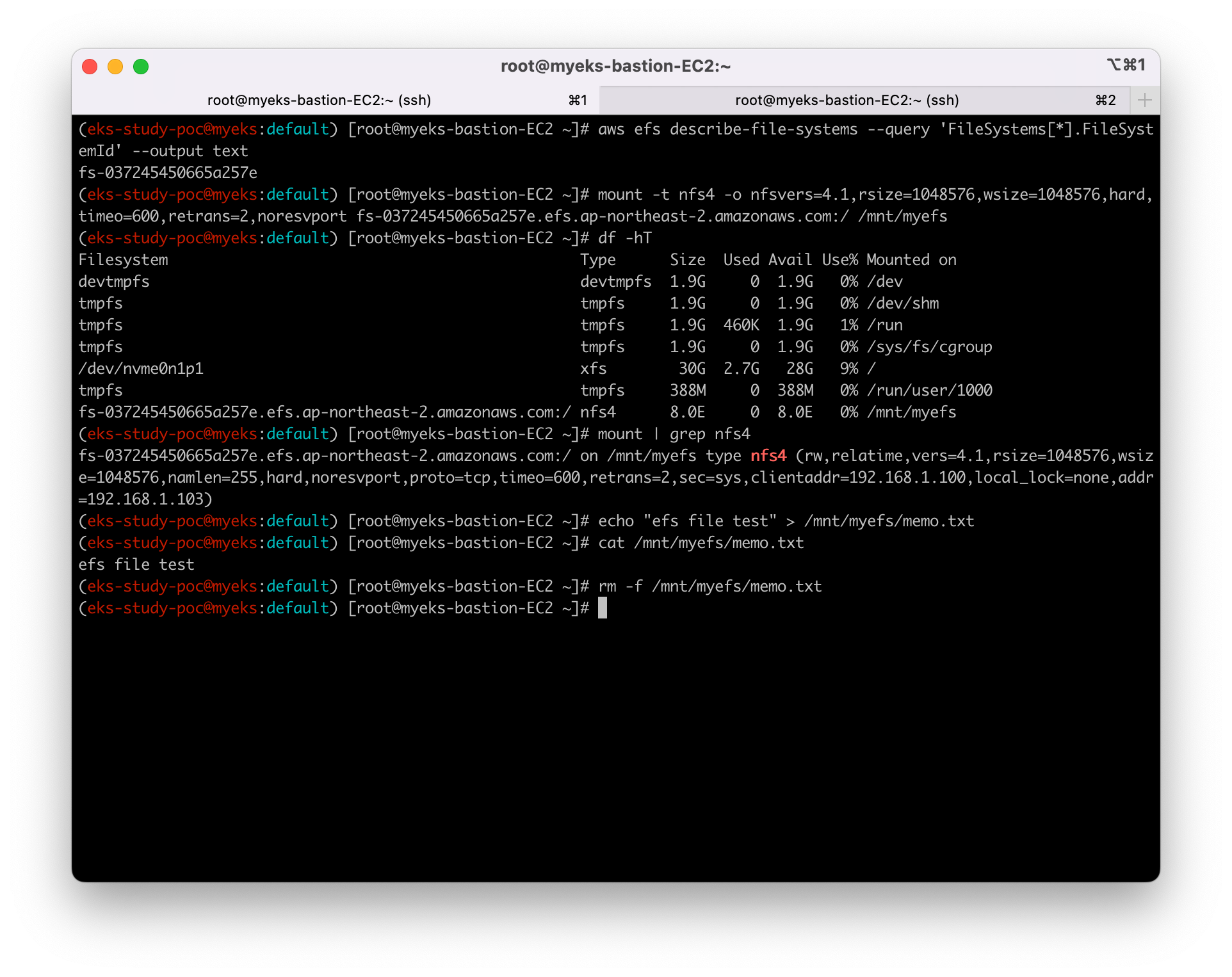Open a new tab with plus button

(1145, 100)
